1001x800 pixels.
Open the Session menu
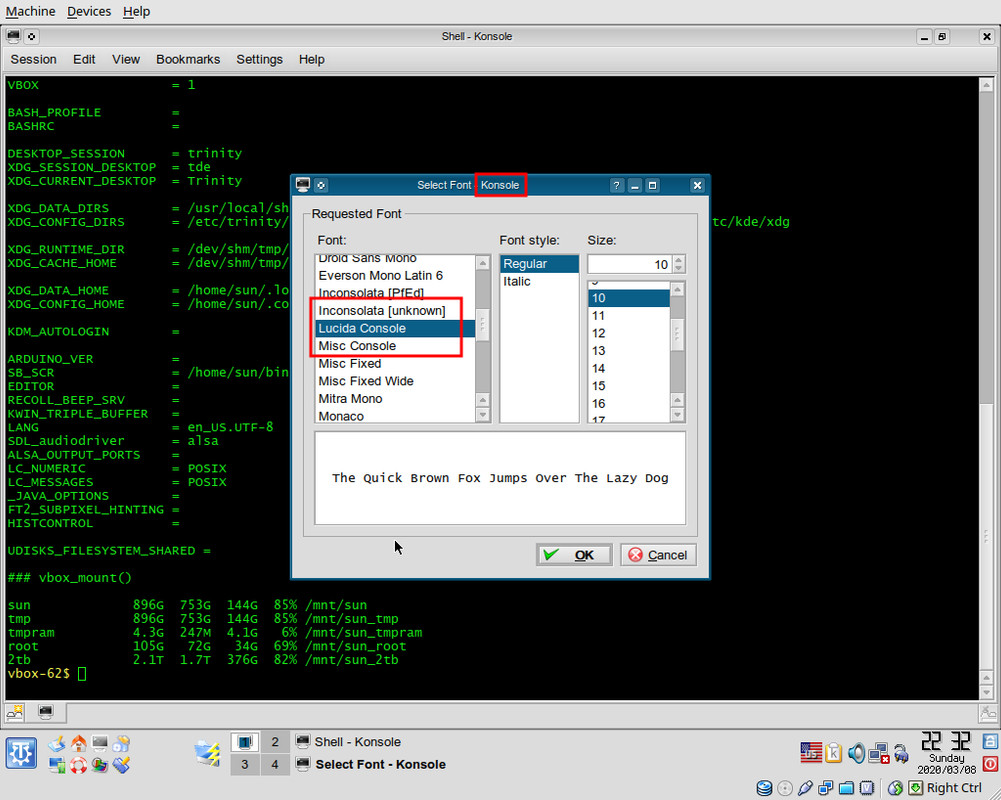click(x=33, y=59)
